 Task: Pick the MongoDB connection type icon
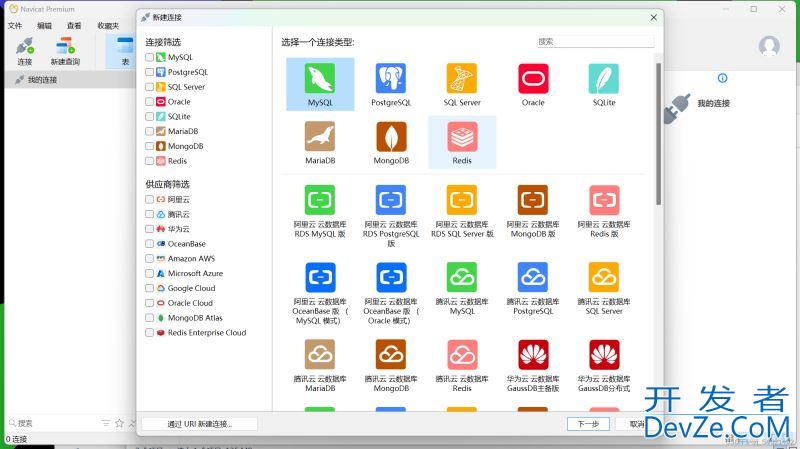tap(391, 136)
